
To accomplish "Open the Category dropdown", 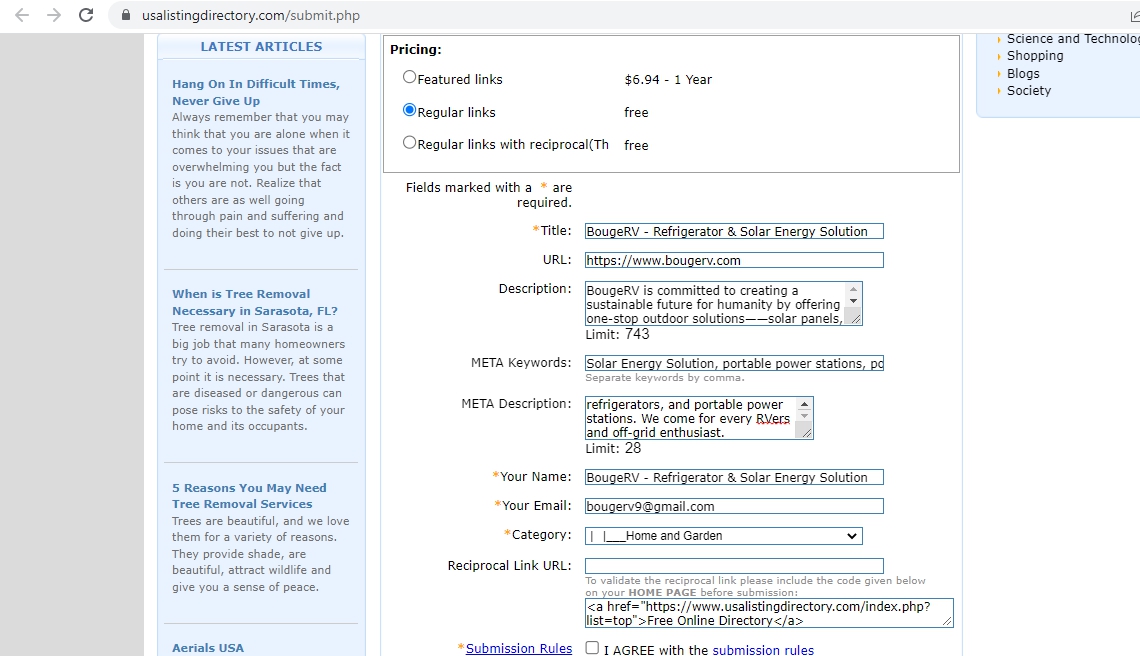I will click(x=723, y=536).
